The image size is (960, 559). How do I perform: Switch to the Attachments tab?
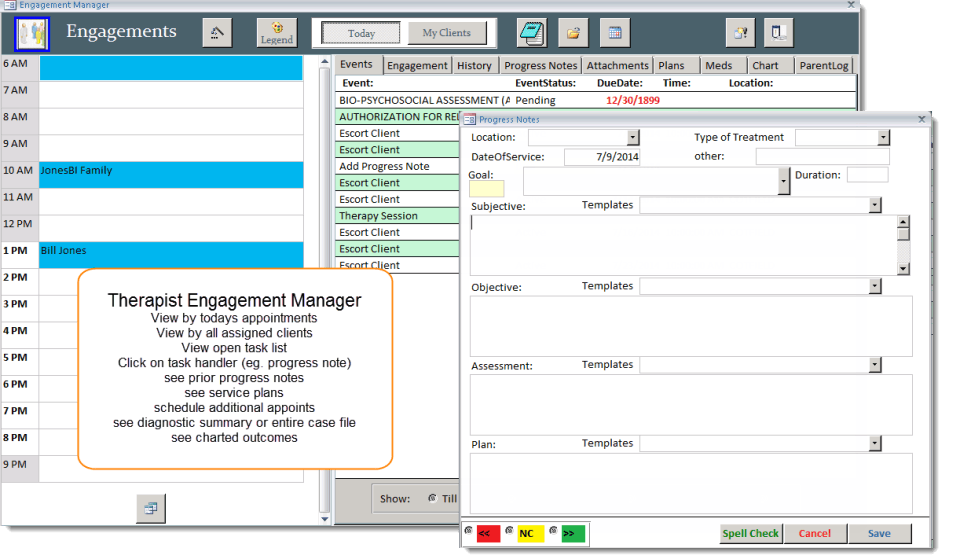[617, 66]
